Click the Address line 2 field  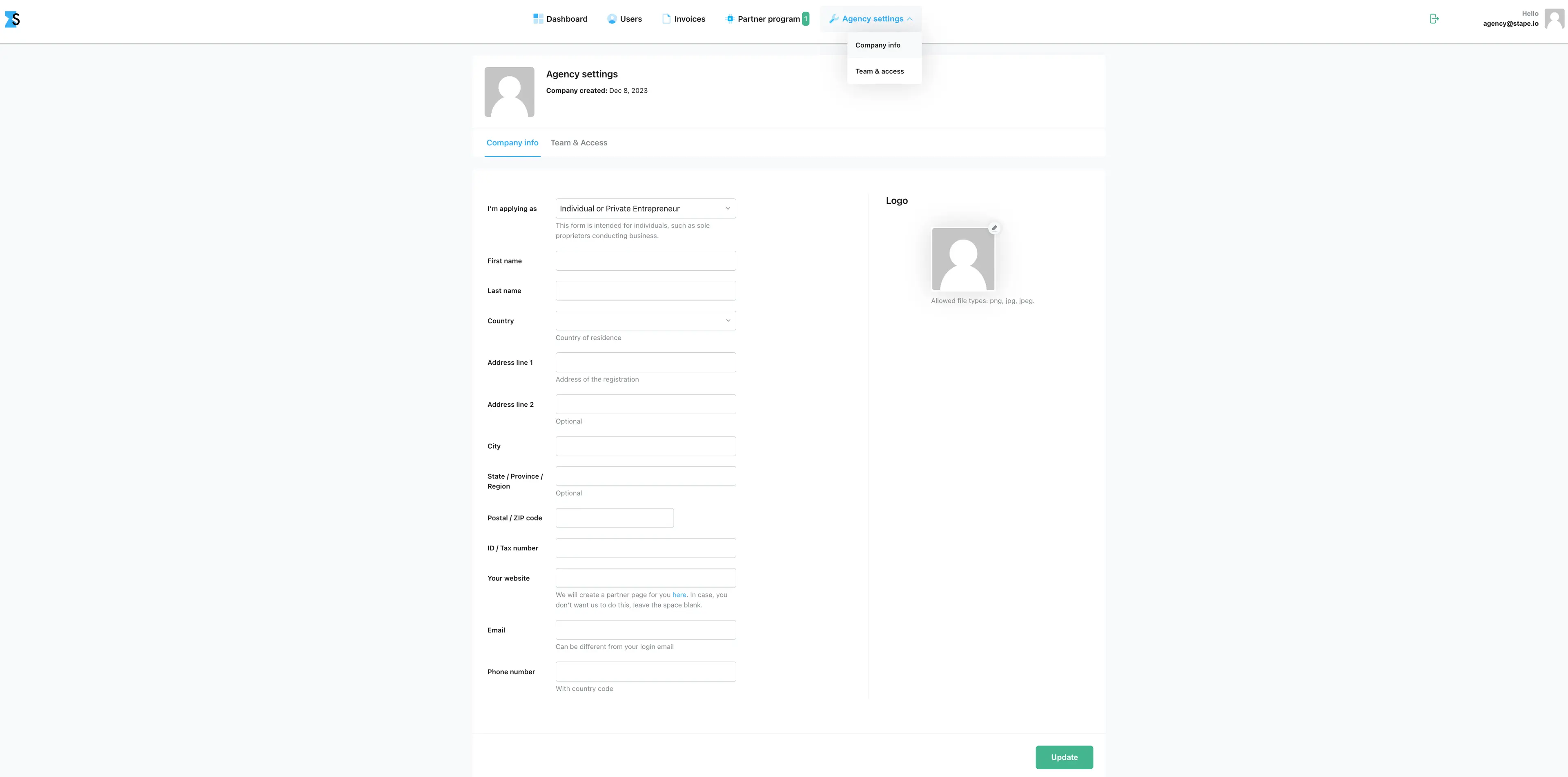click(x=646, y=405)
